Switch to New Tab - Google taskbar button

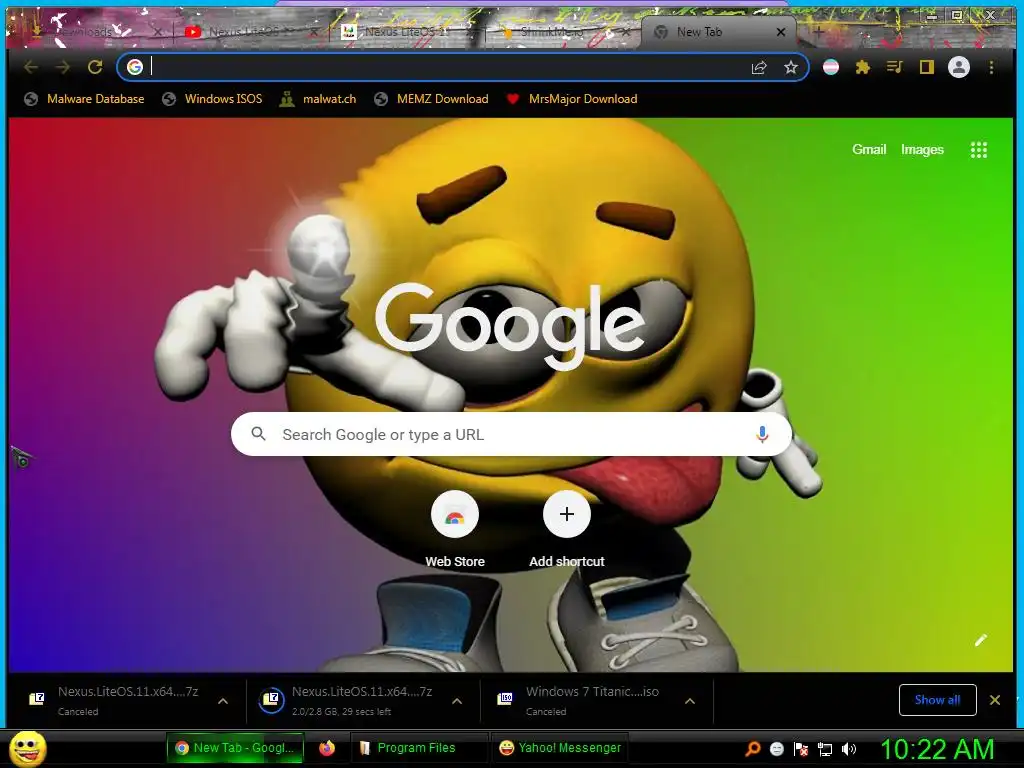pyautogui.click(x=236, y=748)
